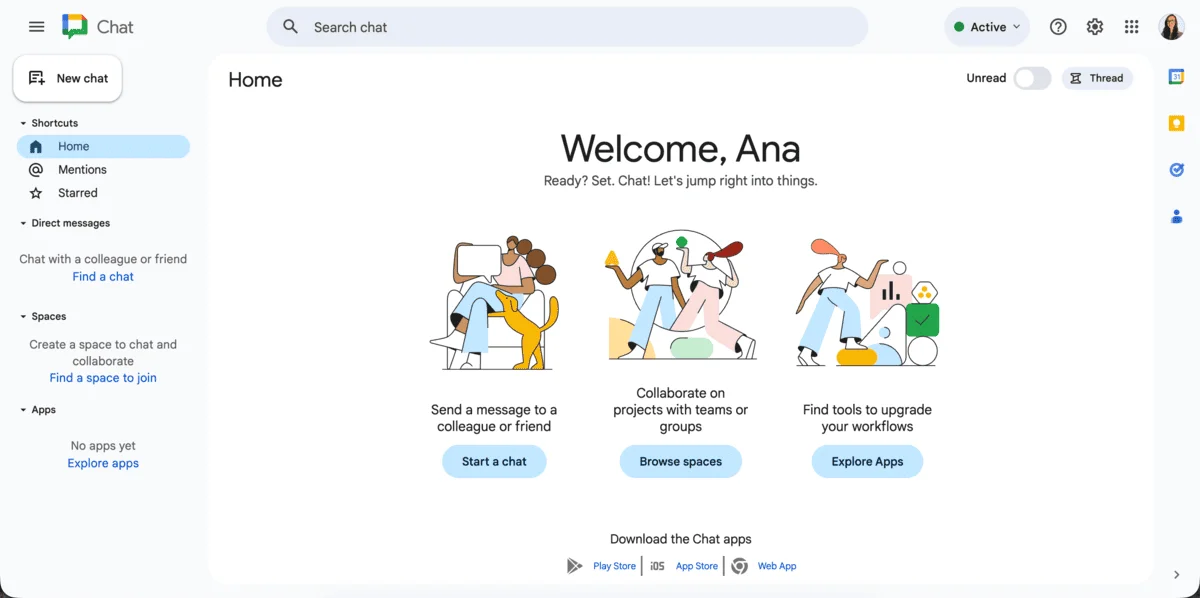The width and height of the screenshot is (1200, 598).
Task: Toggle the Thread view filter
Action: click(1097, 77)
